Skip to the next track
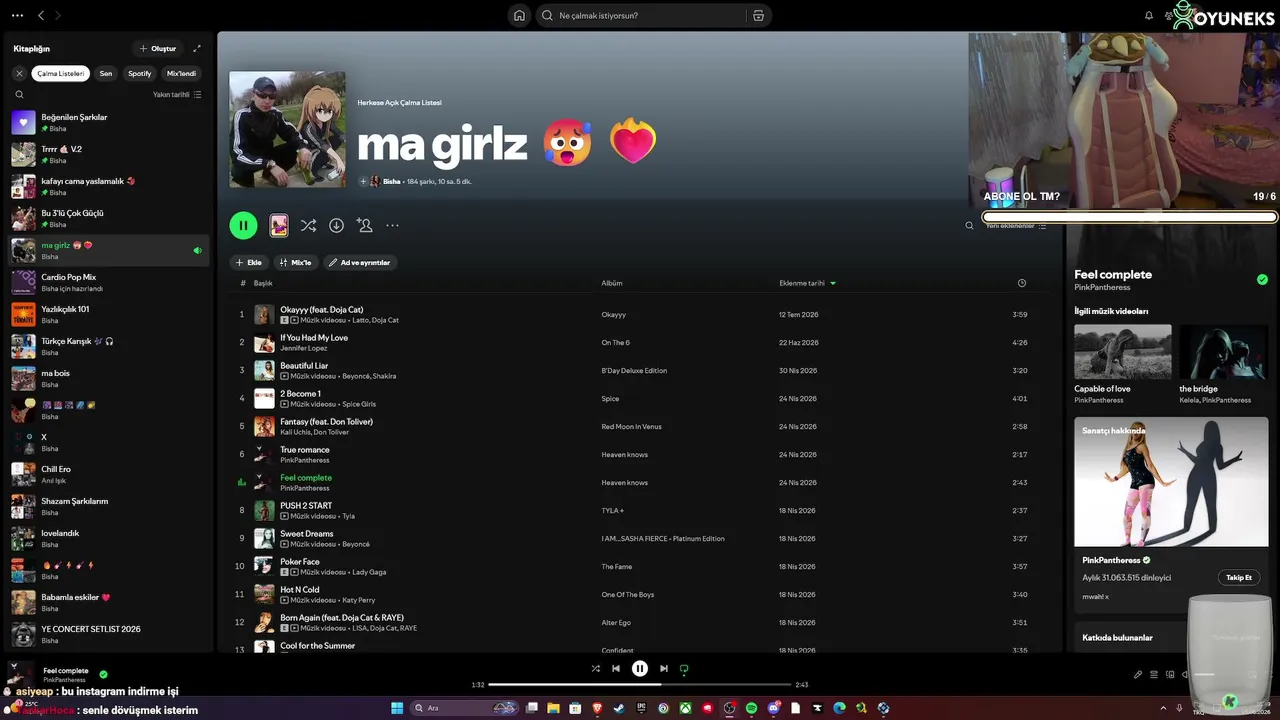The width and height of the screenshot is (1280, 720). [x=663, y=669]
